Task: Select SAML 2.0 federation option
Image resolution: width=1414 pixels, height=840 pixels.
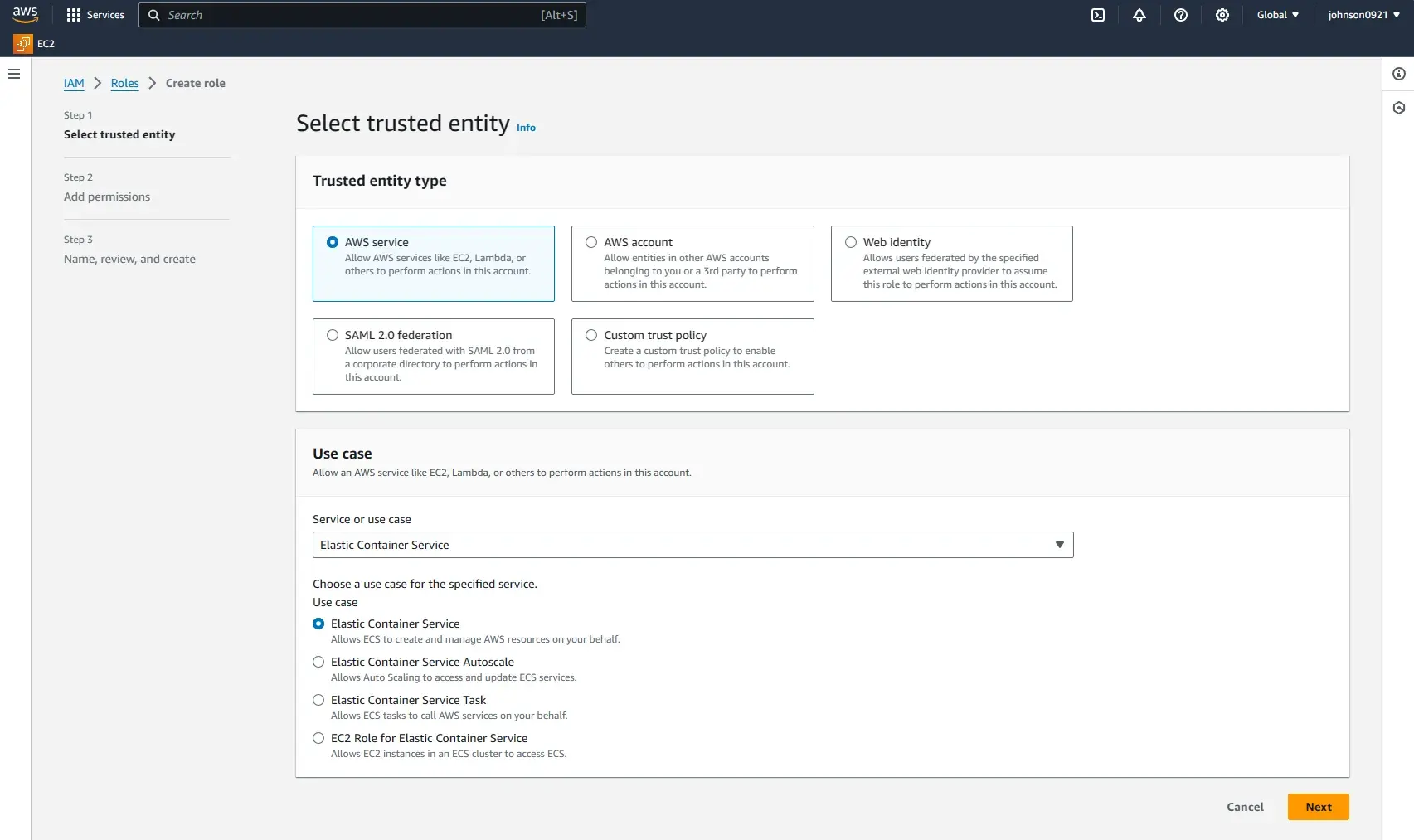Action: point(332,335)
